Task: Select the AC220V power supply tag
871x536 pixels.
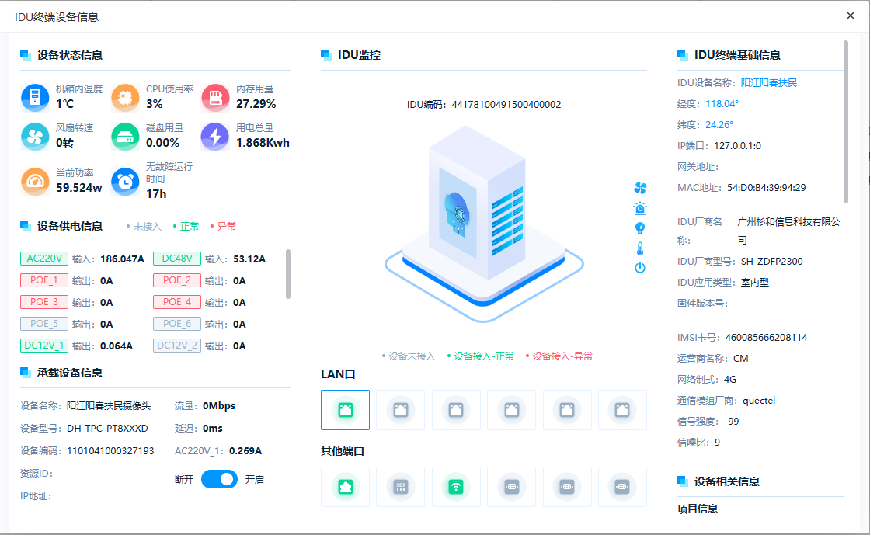Action: pyautogui.click(x=43, y=258)
